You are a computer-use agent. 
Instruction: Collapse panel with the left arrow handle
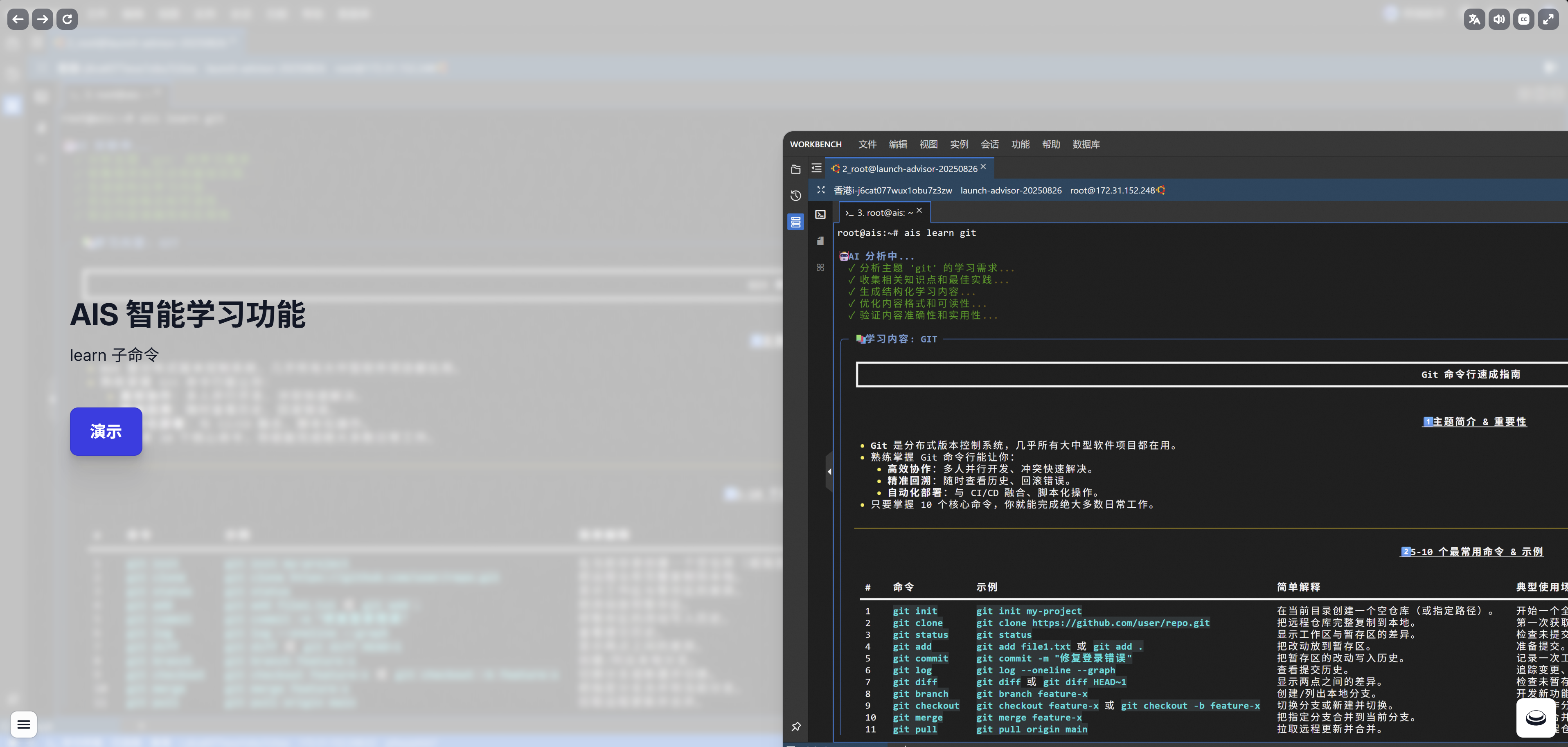click(x=829, y=471)
